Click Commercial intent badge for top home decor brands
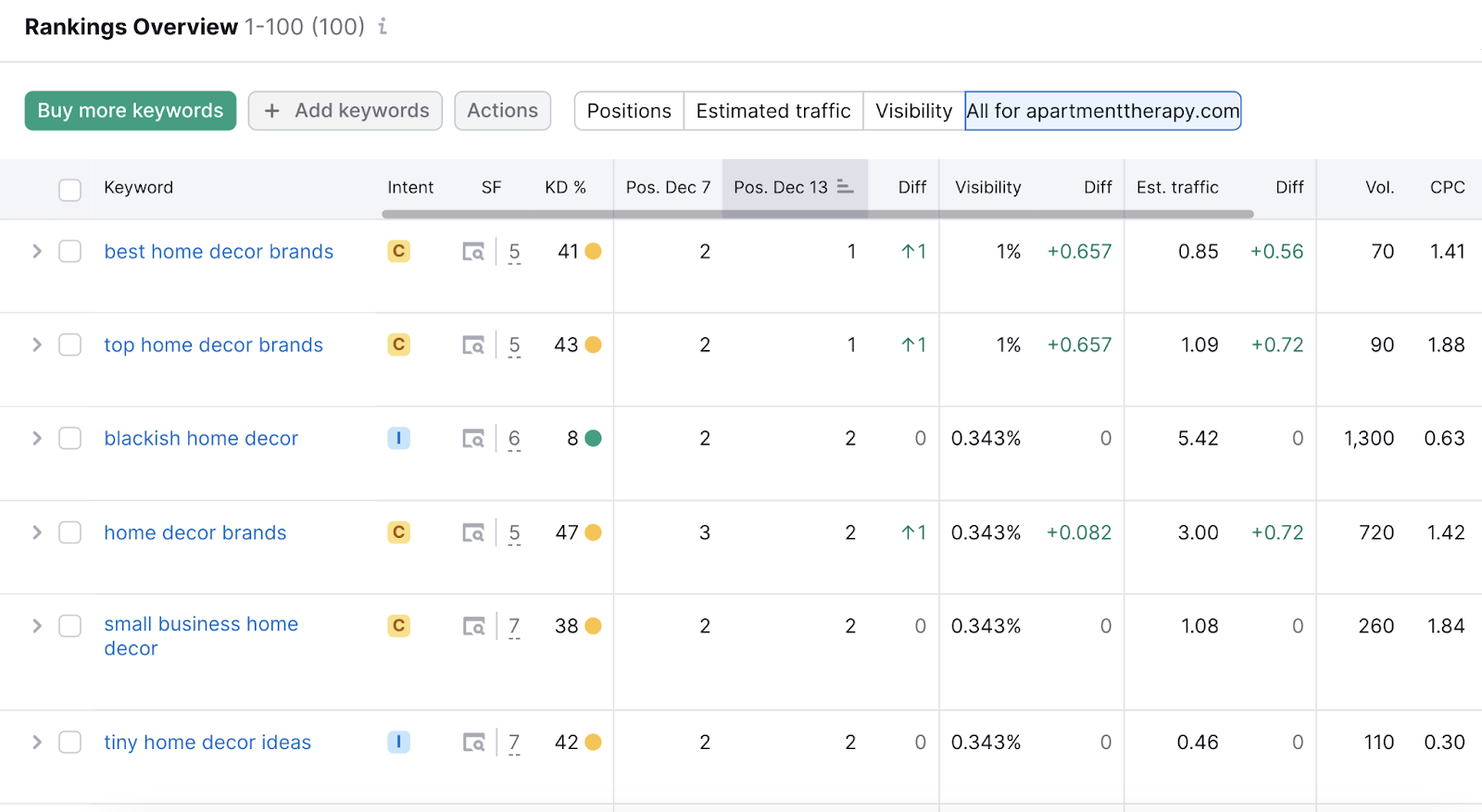The width and height of the screenshot is (1482, 812). point(398,345)
